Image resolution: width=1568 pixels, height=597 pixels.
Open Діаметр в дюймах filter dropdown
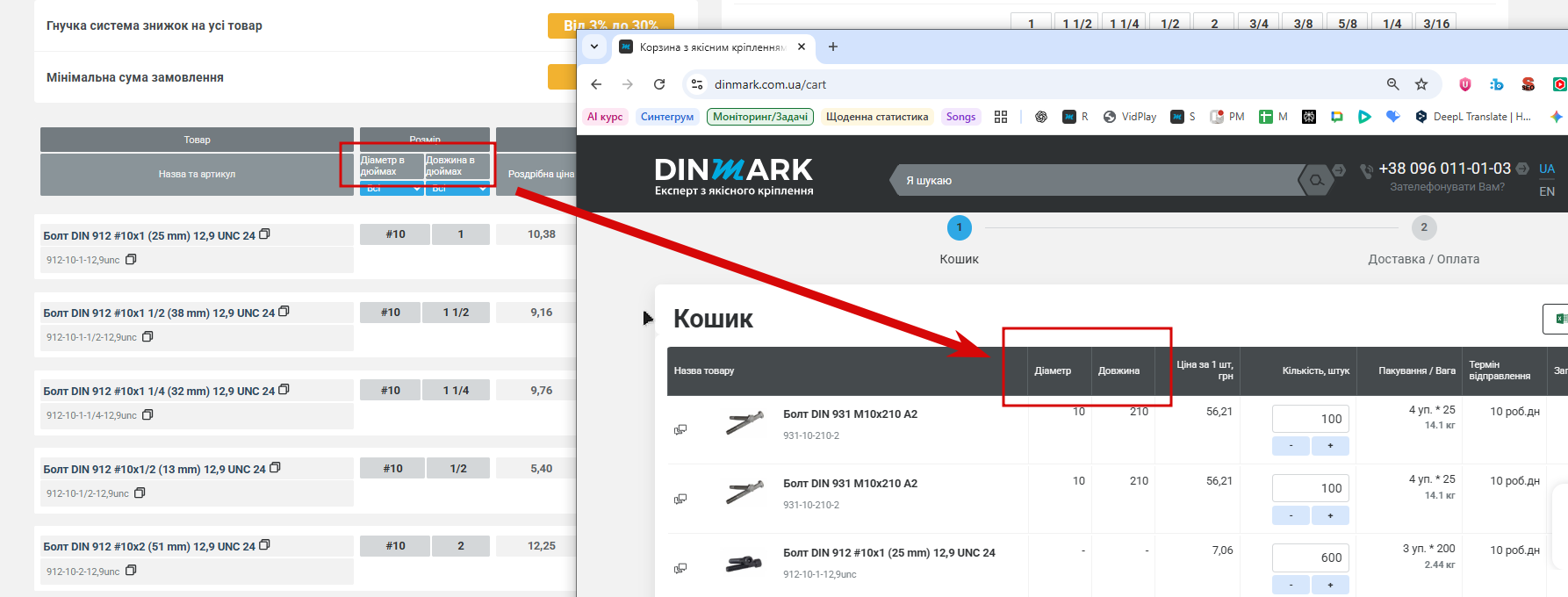(392, 189)
